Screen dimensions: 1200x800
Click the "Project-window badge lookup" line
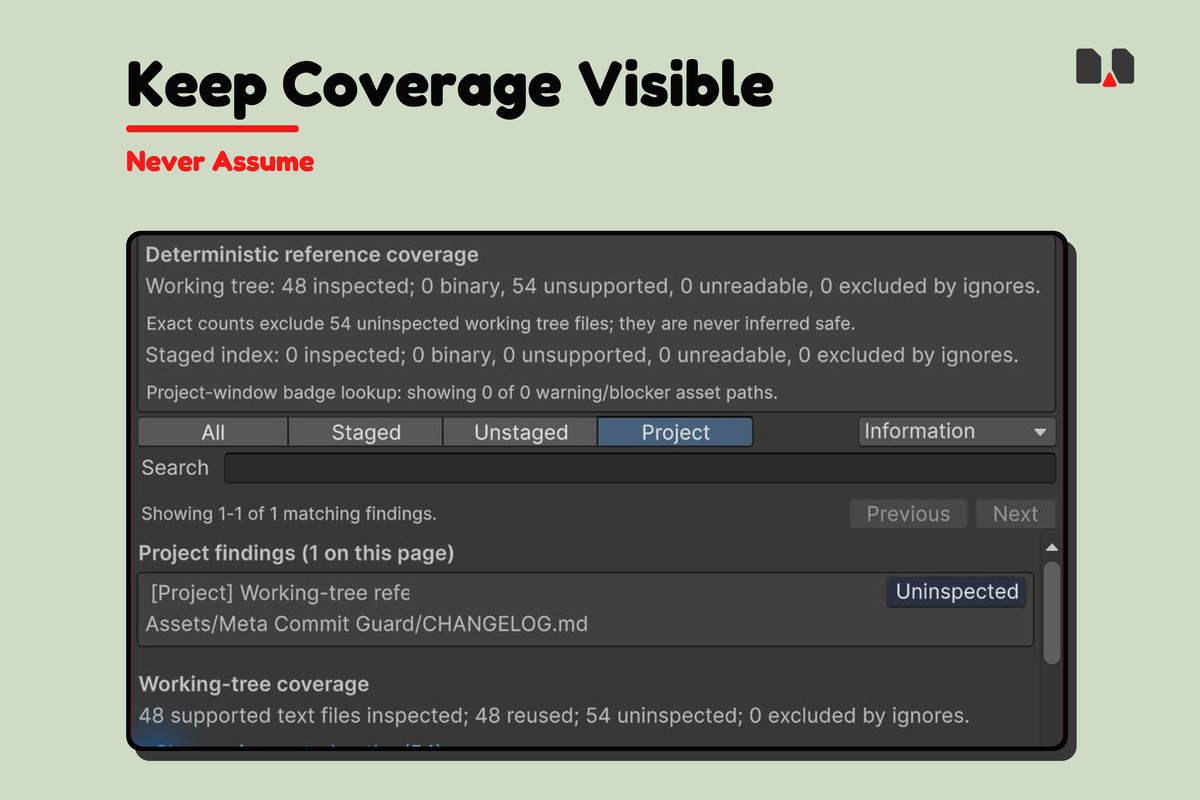462,393
